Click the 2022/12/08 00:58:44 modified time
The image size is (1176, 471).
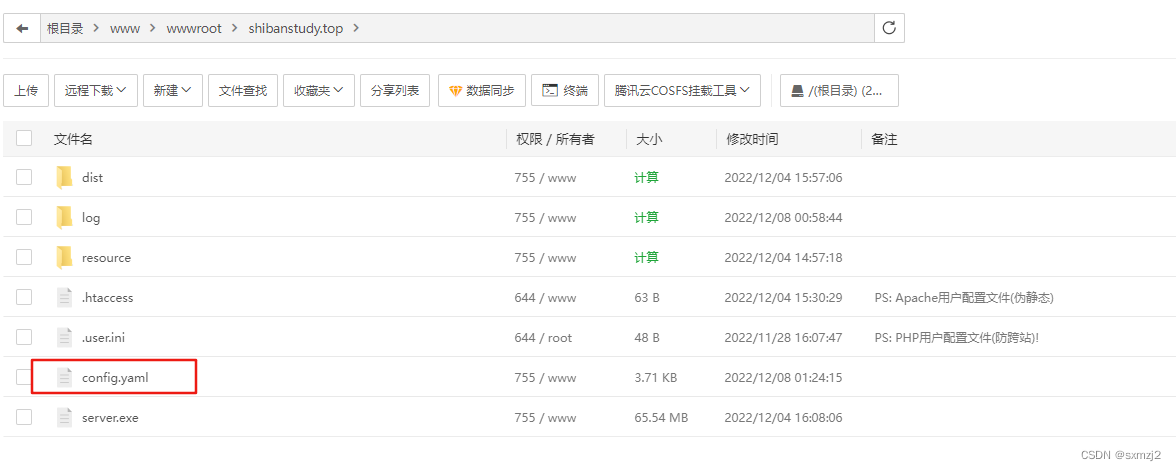[783, 218]
